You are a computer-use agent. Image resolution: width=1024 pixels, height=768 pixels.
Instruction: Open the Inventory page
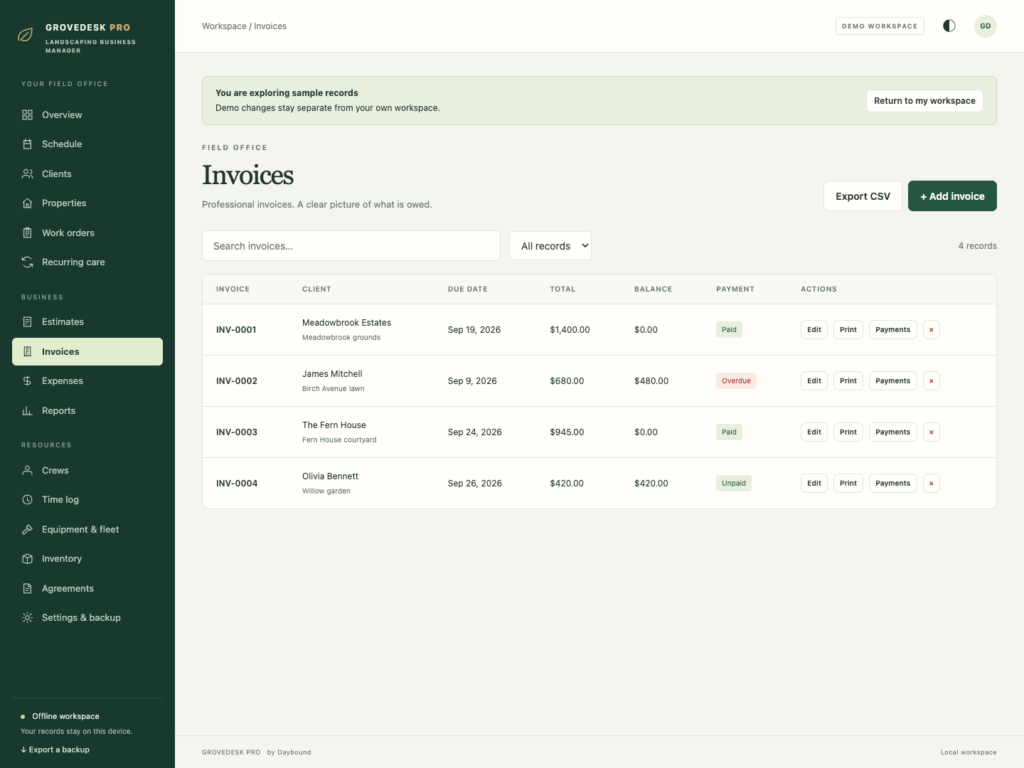pyautogui.click(x=88, y=559)
